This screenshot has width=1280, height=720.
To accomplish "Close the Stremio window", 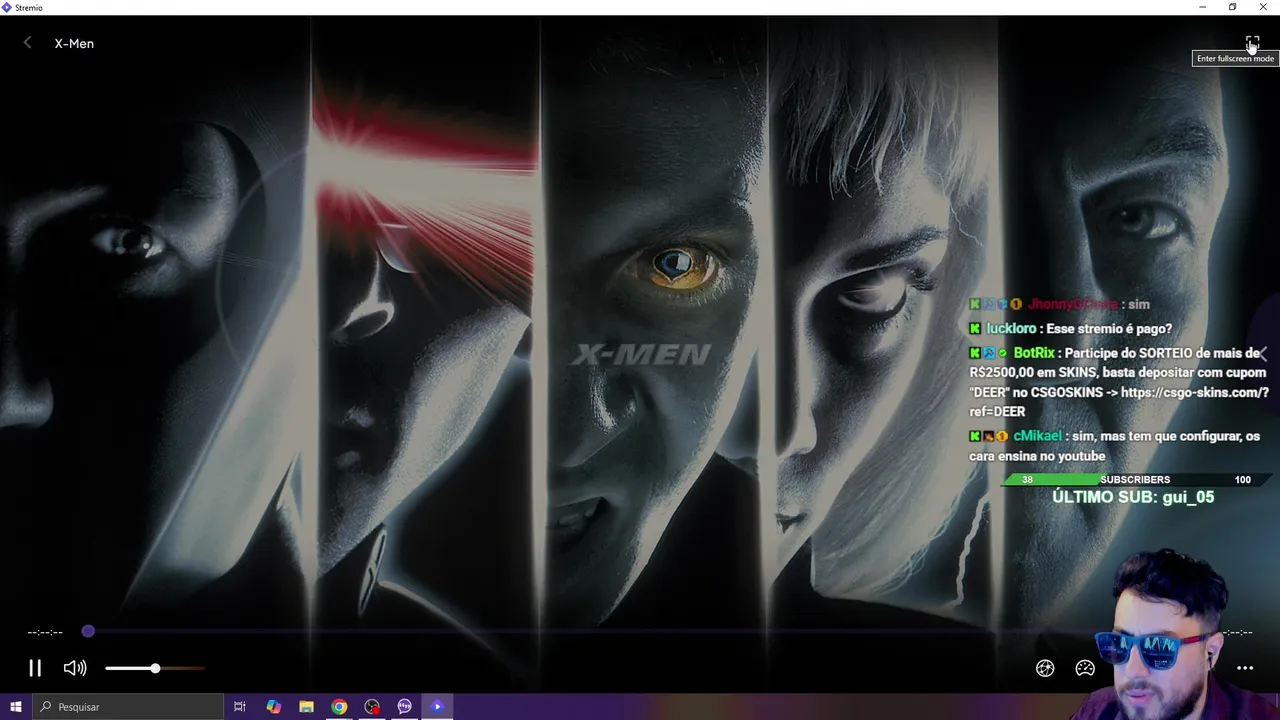I will [1263, 7].
